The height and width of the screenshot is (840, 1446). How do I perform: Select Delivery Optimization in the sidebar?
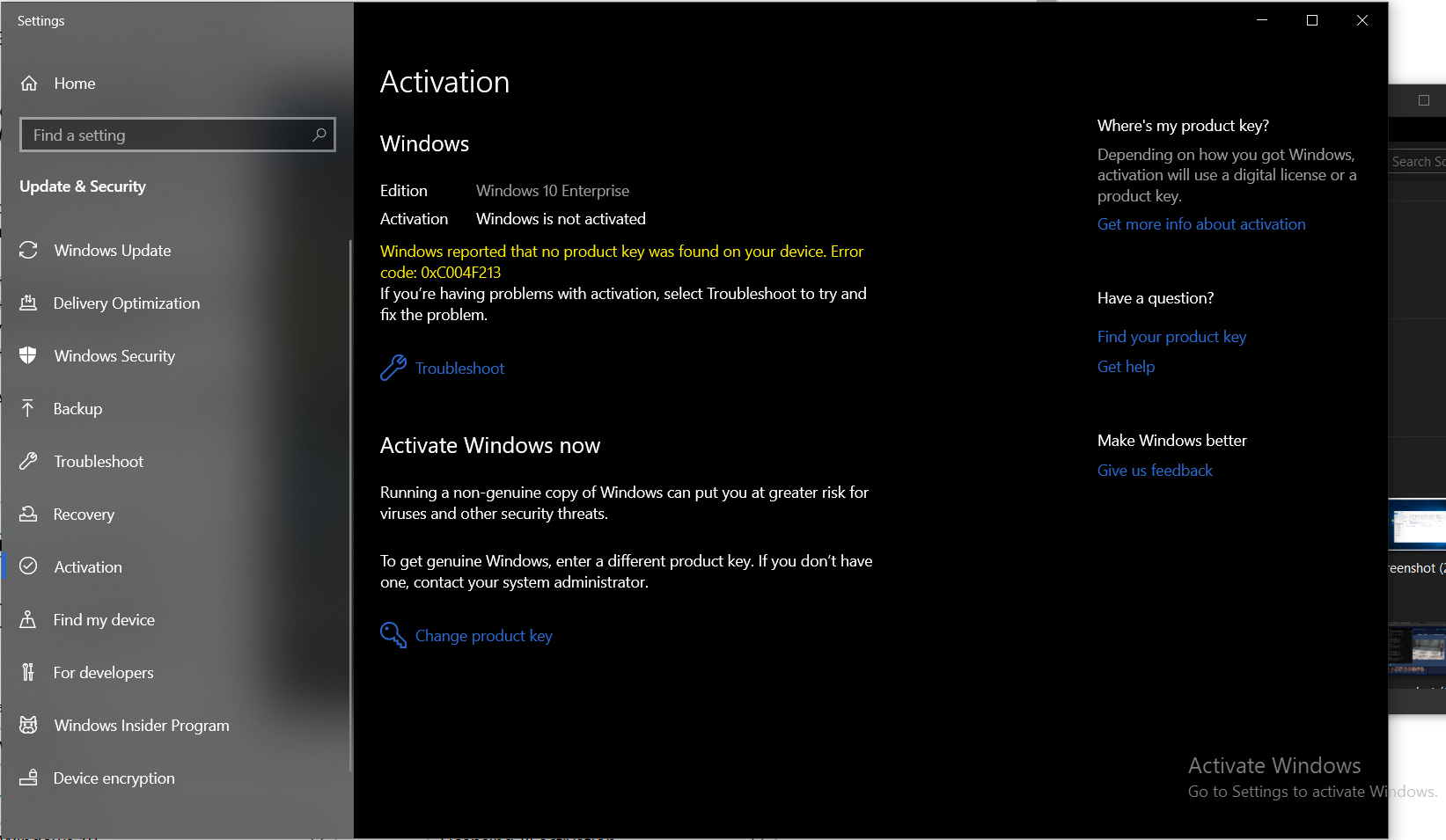(126, 303)
